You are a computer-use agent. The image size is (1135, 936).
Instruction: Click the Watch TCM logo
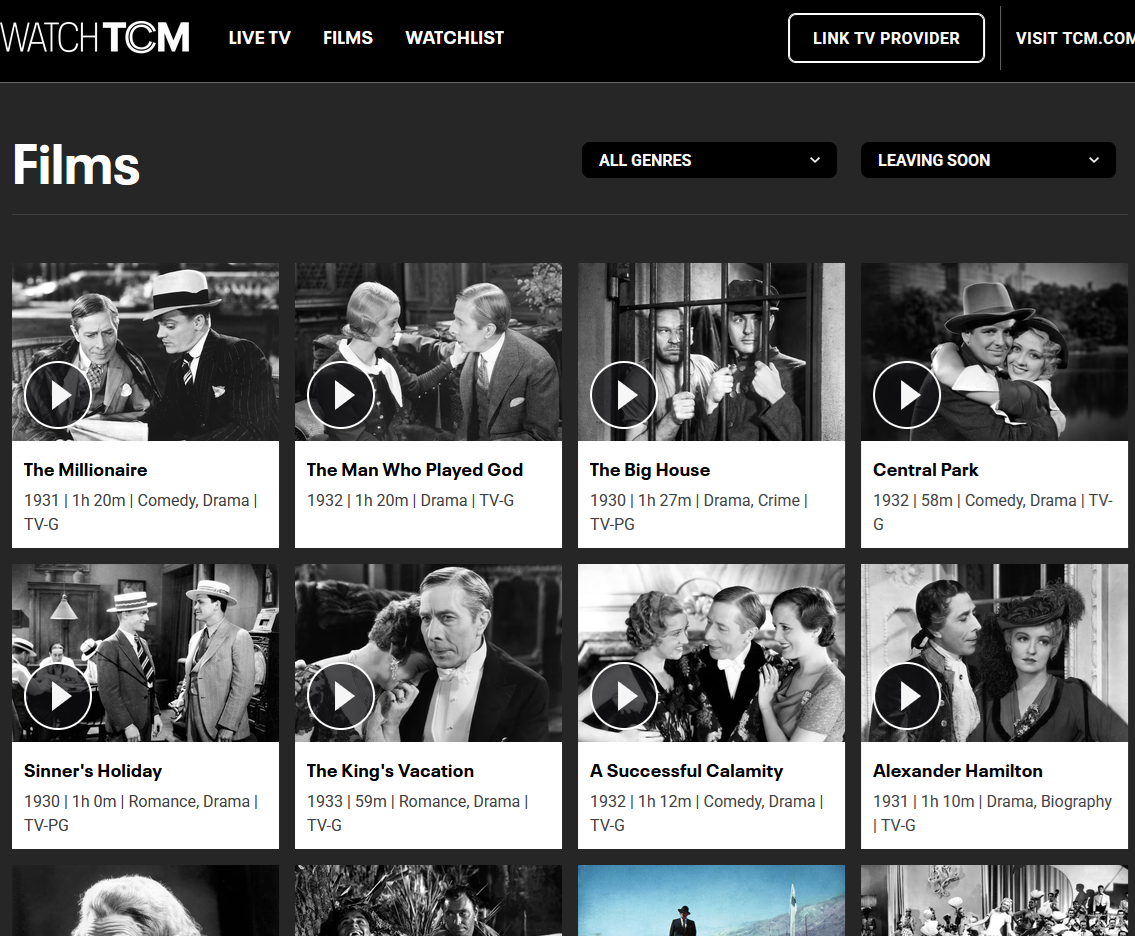point(95,38)
